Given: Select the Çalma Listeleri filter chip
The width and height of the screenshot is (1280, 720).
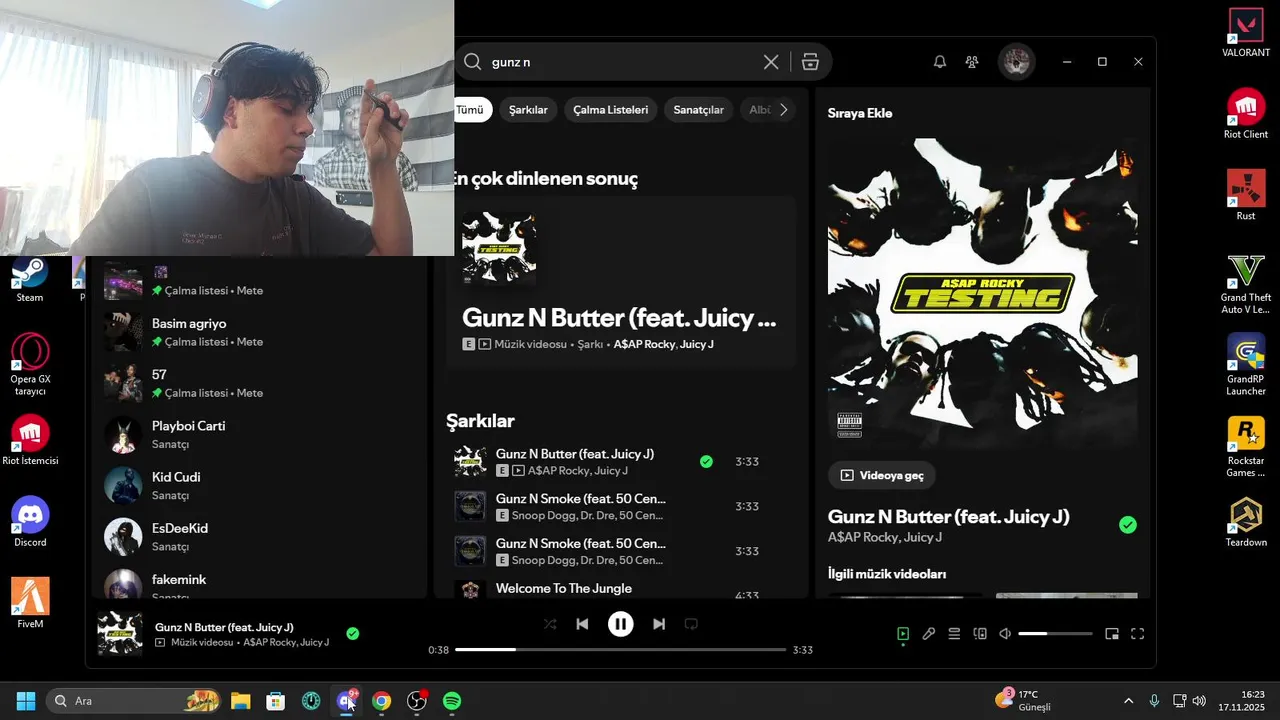Looking at the screenshot, I should coord(610,110).
